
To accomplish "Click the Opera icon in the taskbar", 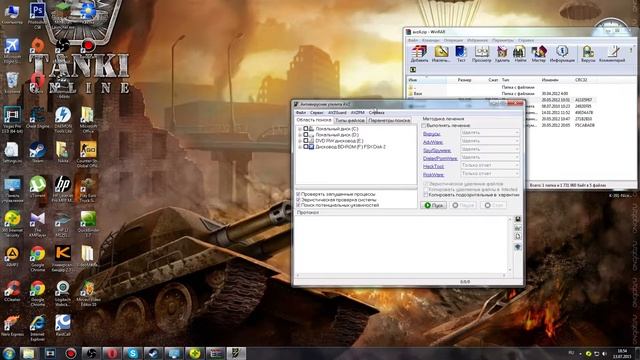I will pos(112,353).
